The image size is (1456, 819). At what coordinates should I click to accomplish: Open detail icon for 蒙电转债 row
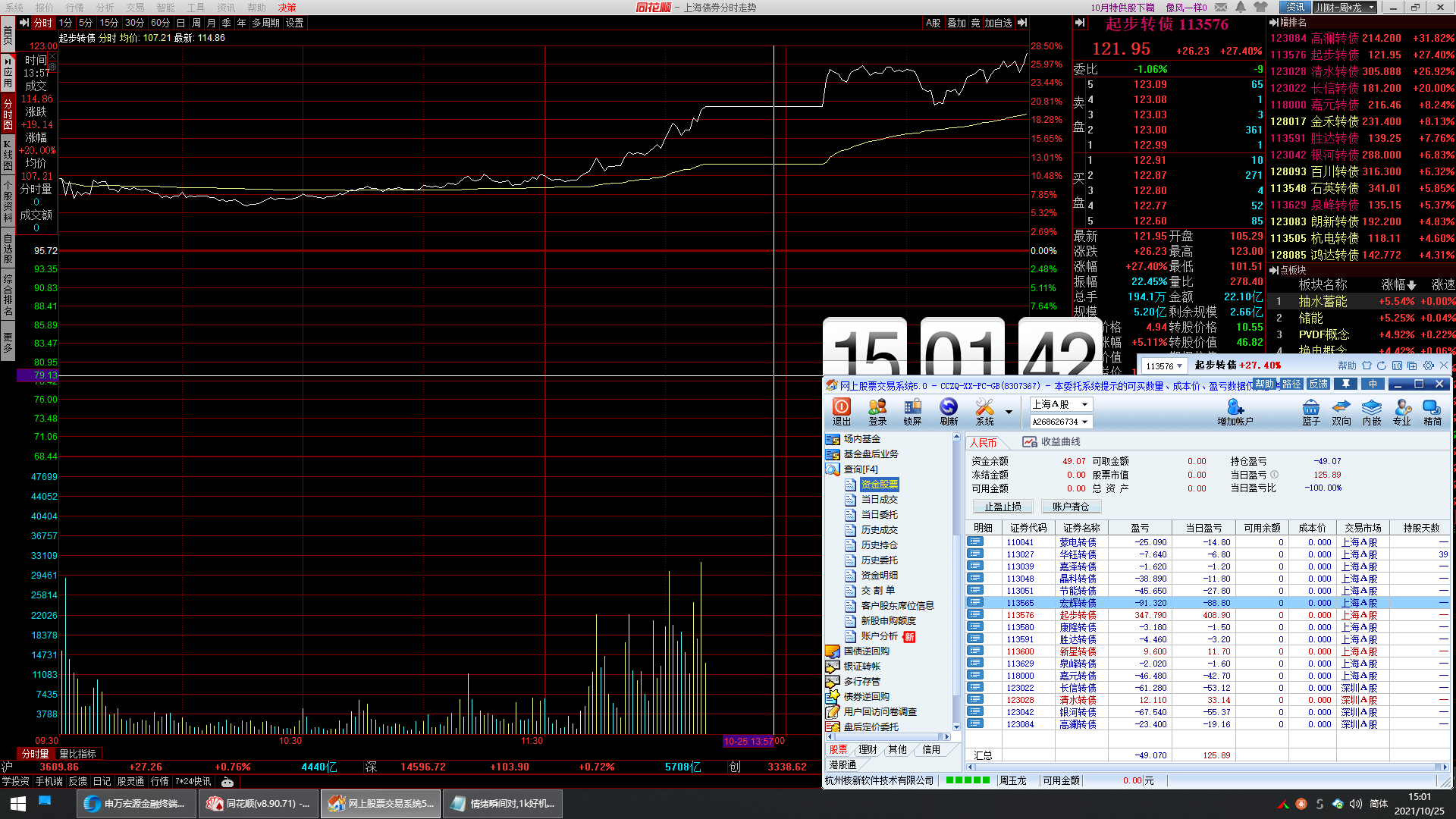975,542
